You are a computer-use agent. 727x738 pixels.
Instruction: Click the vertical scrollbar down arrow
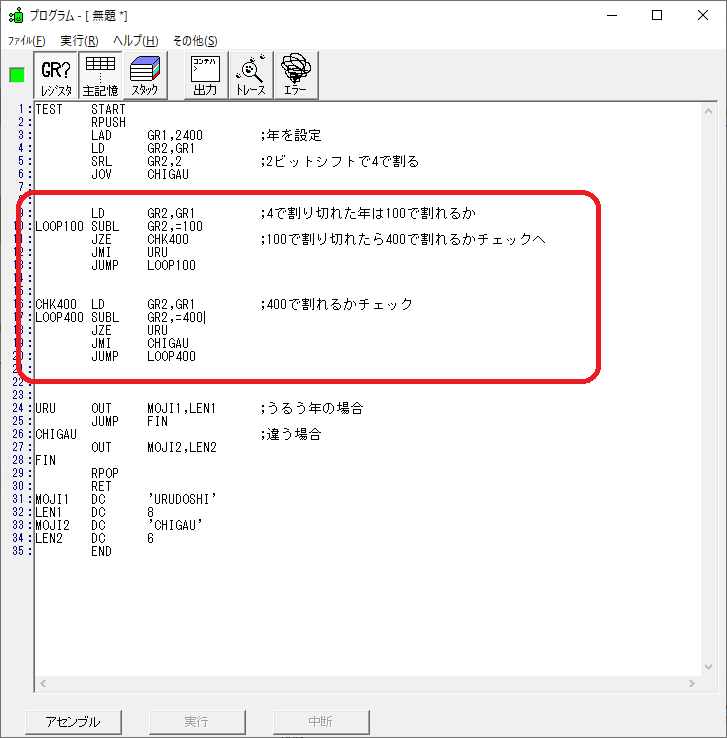(x=709, y=666)
